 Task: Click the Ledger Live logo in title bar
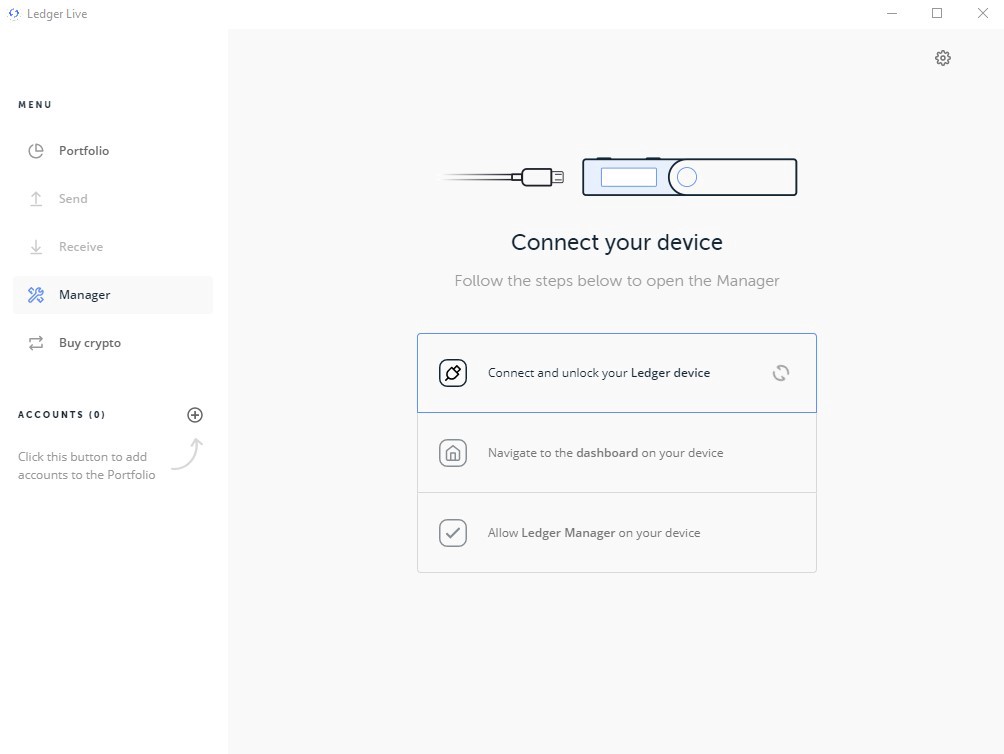coord(14,13)
